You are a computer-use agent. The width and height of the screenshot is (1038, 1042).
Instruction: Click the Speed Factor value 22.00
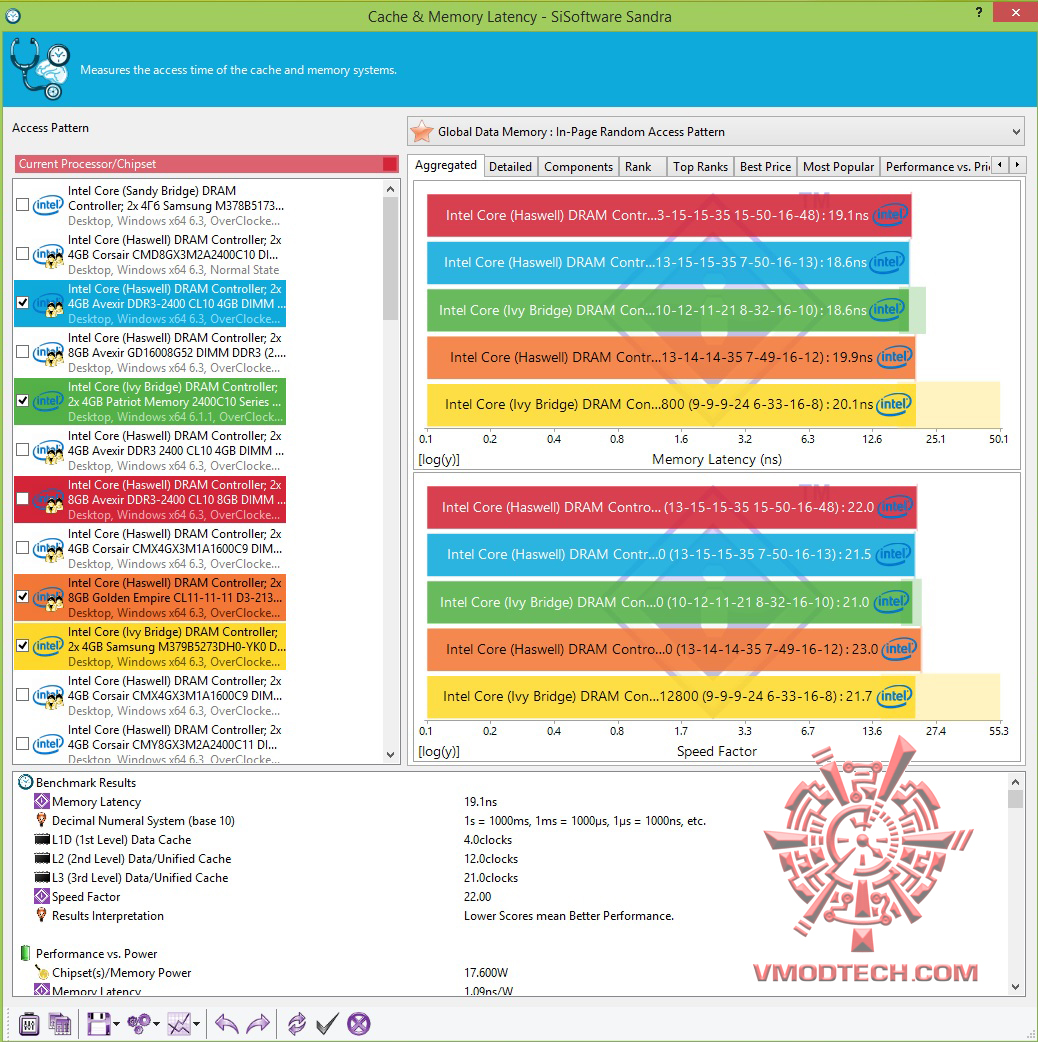tap(478, 896)
